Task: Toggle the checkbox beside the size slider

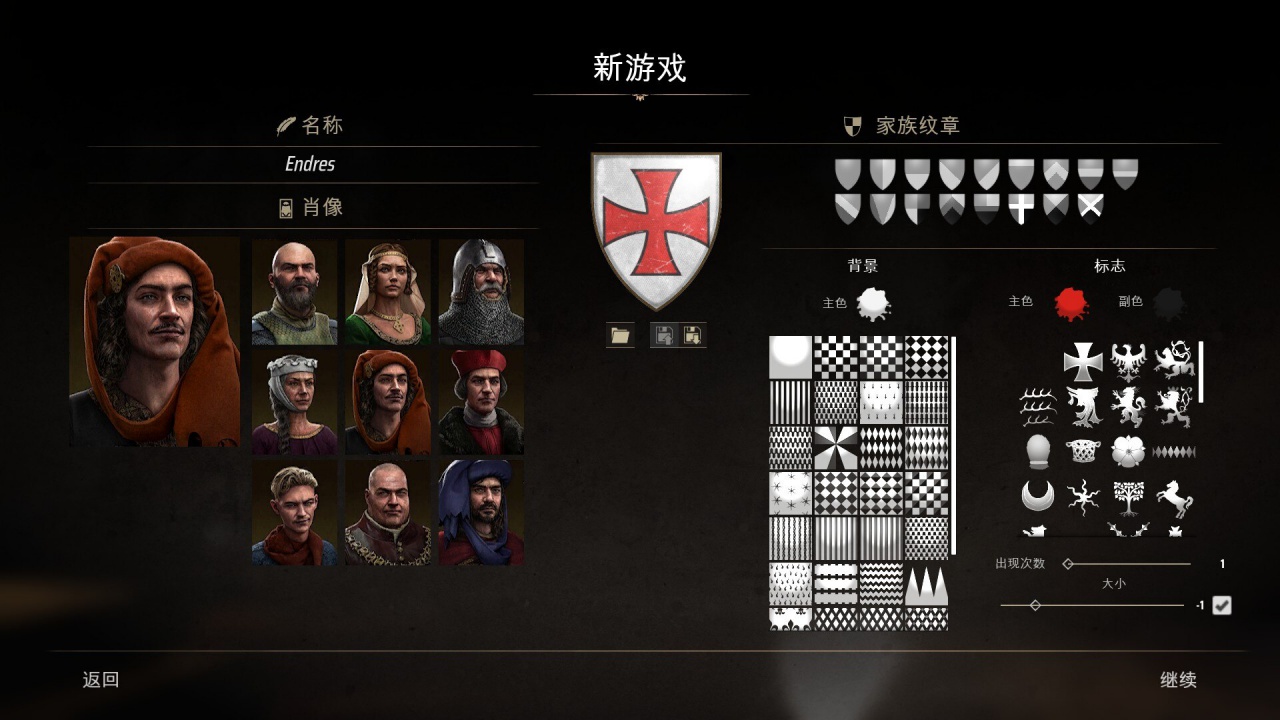Action: click(1221, 605)
